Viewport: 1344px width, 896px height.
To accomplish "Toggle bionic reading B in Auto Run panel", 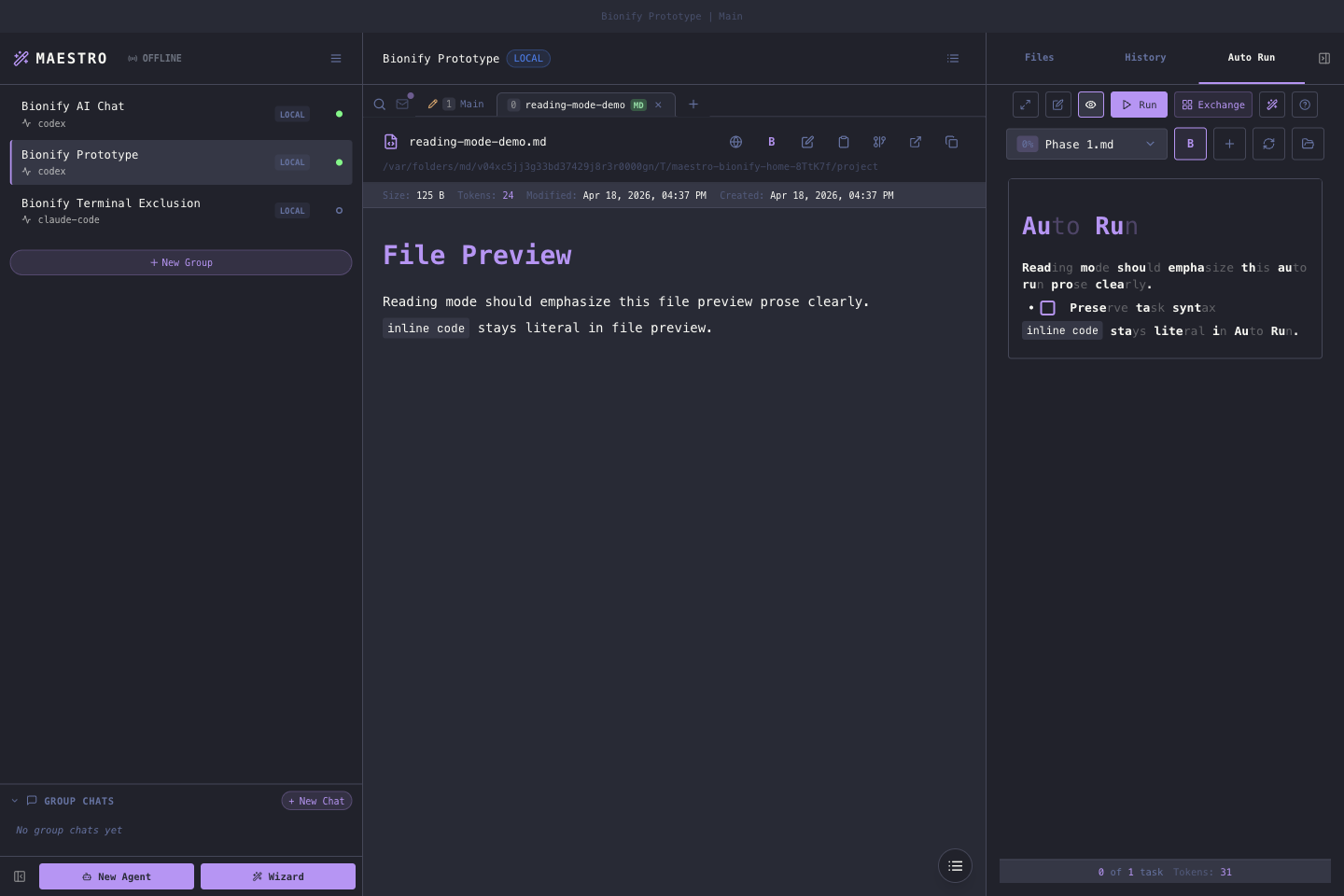I will [1190, 144].
